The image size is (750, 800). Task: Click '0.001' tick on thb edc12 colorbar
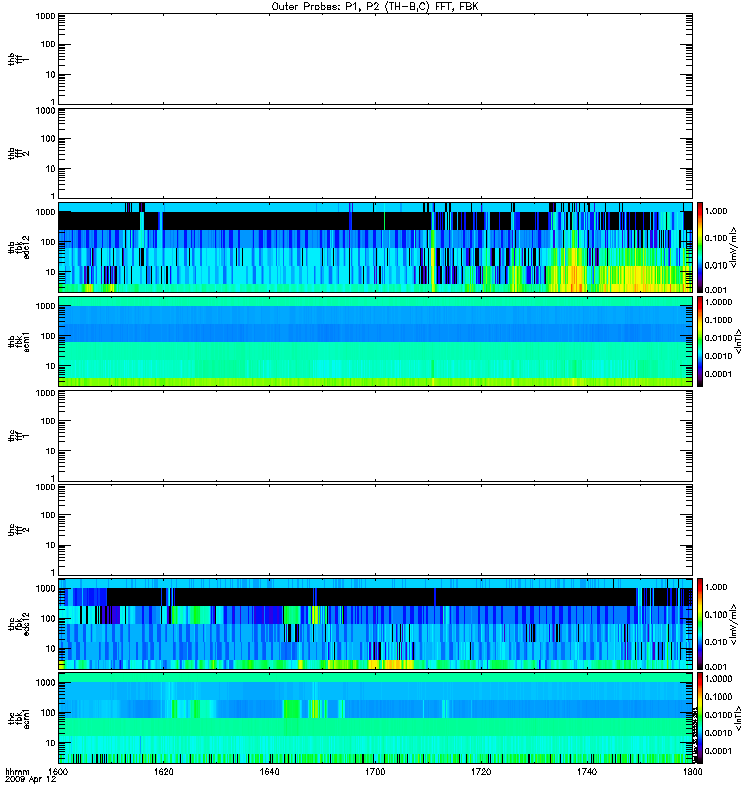(716, 290)
